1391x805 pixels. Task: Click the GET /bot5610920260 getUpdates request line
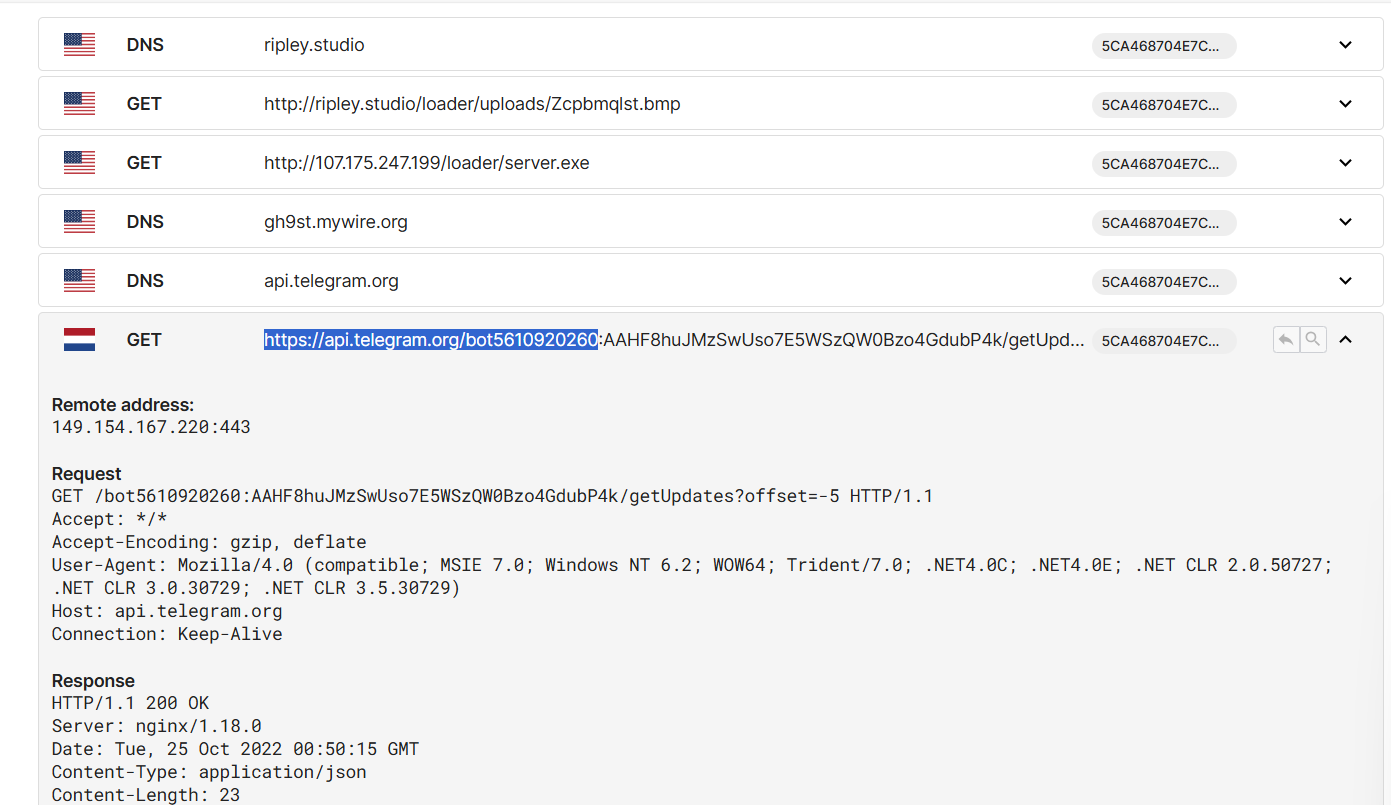click(492, 496)
